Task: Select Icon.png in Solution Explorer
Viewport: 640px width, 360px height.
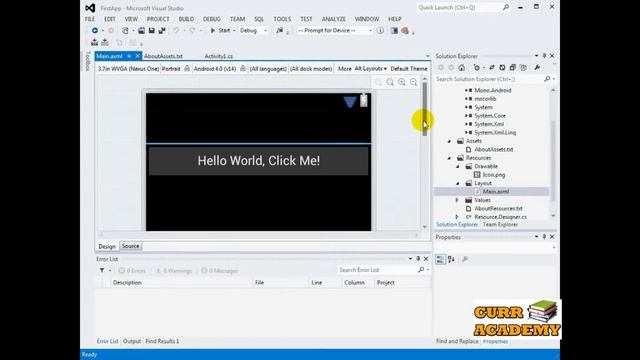Action: pos(494,175)
